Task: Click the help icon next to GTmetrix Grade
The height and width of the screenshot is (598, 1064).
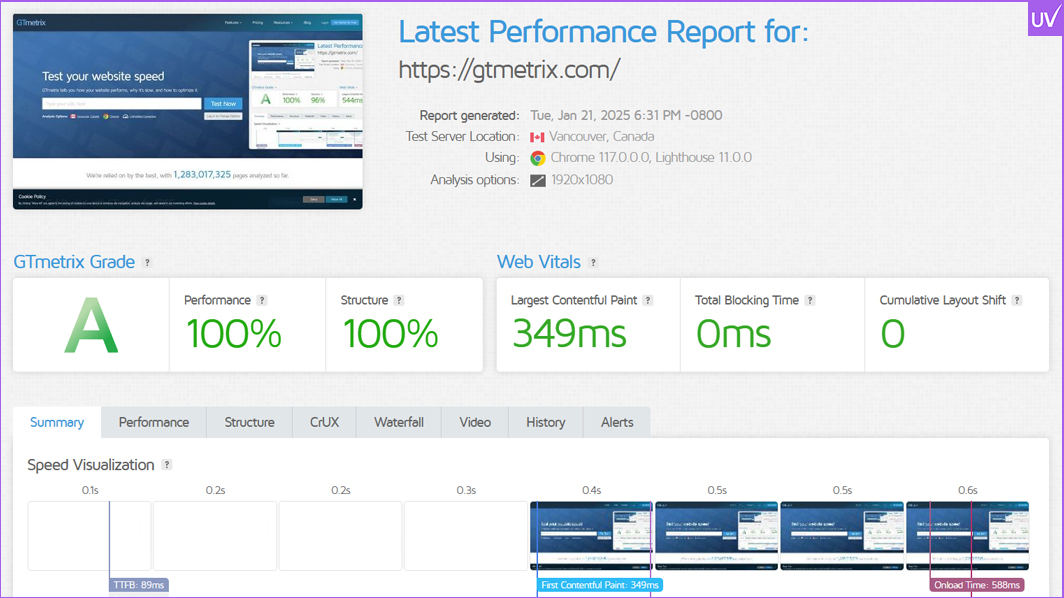Action: [x=147, y=263]
